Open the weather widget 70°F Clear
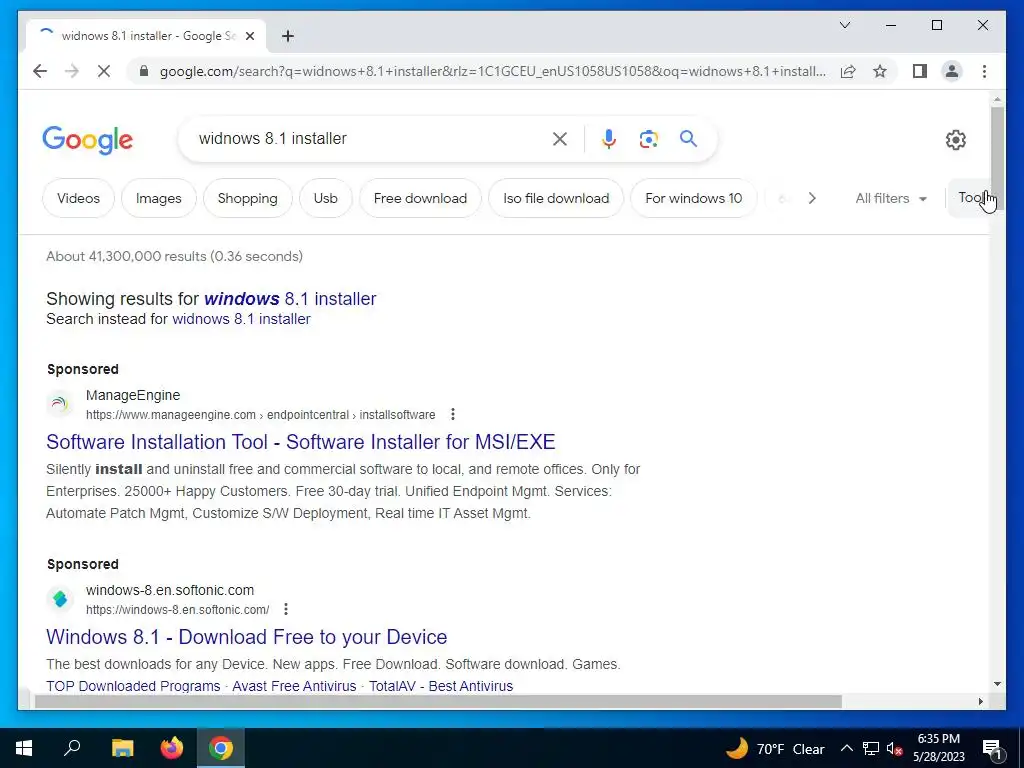This screenshot has width=1024, height=768. pyautogui.click(x=775, y=748)
